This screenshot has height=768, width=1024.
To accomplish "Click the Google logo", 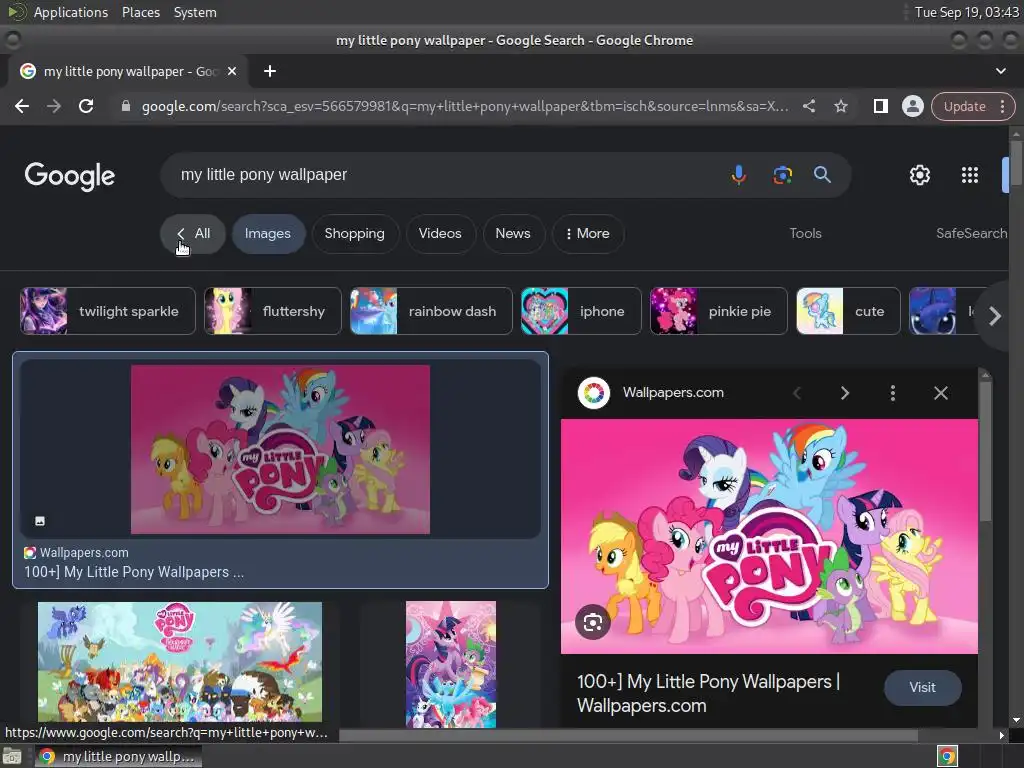I will coord(70,176).
